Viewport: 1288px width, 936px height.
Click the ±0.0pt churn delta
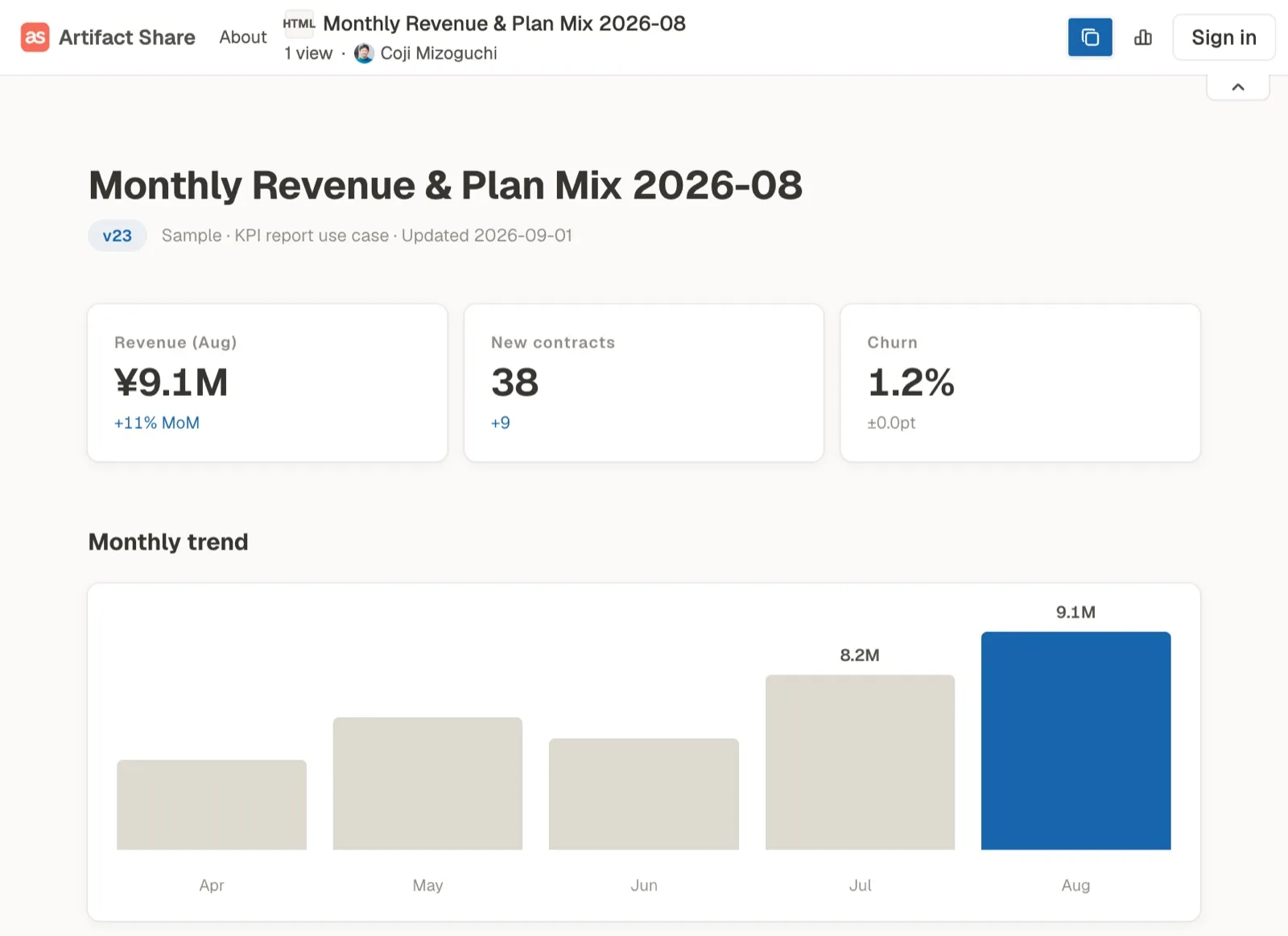click(x=892, y=423)
